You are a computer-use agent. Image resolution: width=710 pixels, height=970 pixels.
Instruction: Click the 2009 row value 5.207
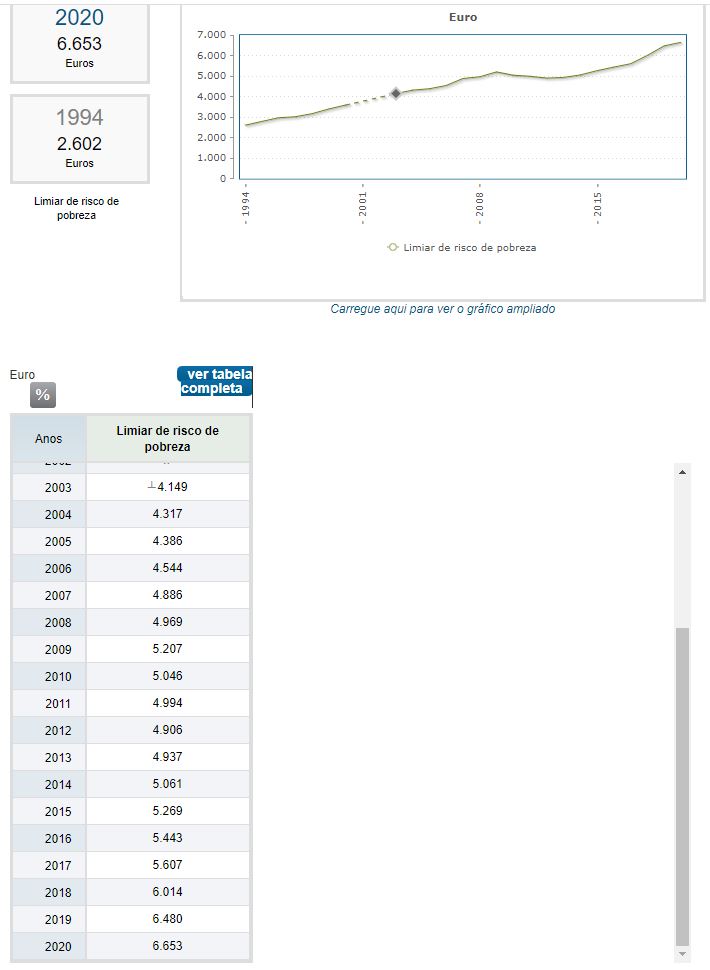coord(168,649)
